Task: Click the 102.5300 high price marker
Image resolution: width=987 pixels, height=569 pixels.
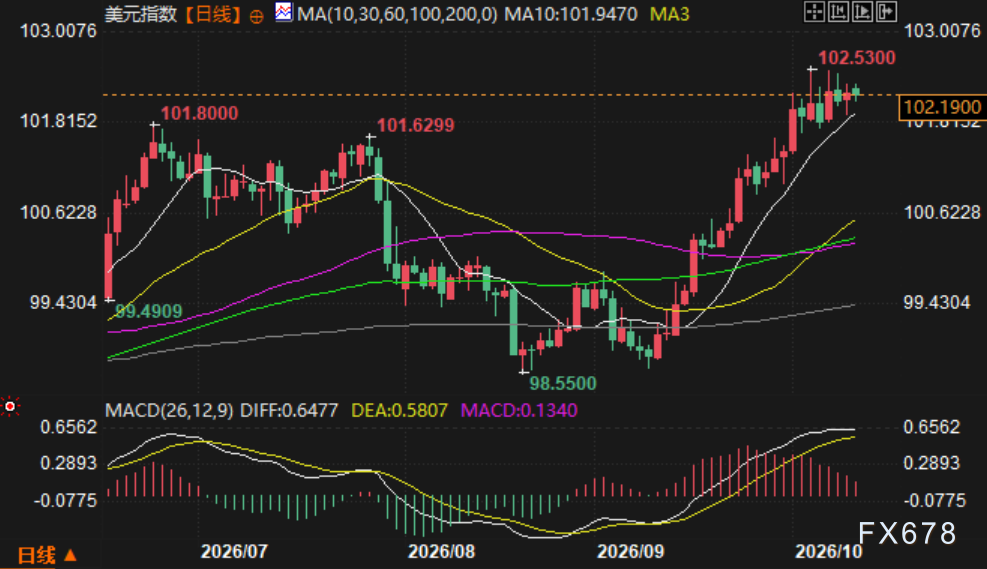Action: [857, 58]
